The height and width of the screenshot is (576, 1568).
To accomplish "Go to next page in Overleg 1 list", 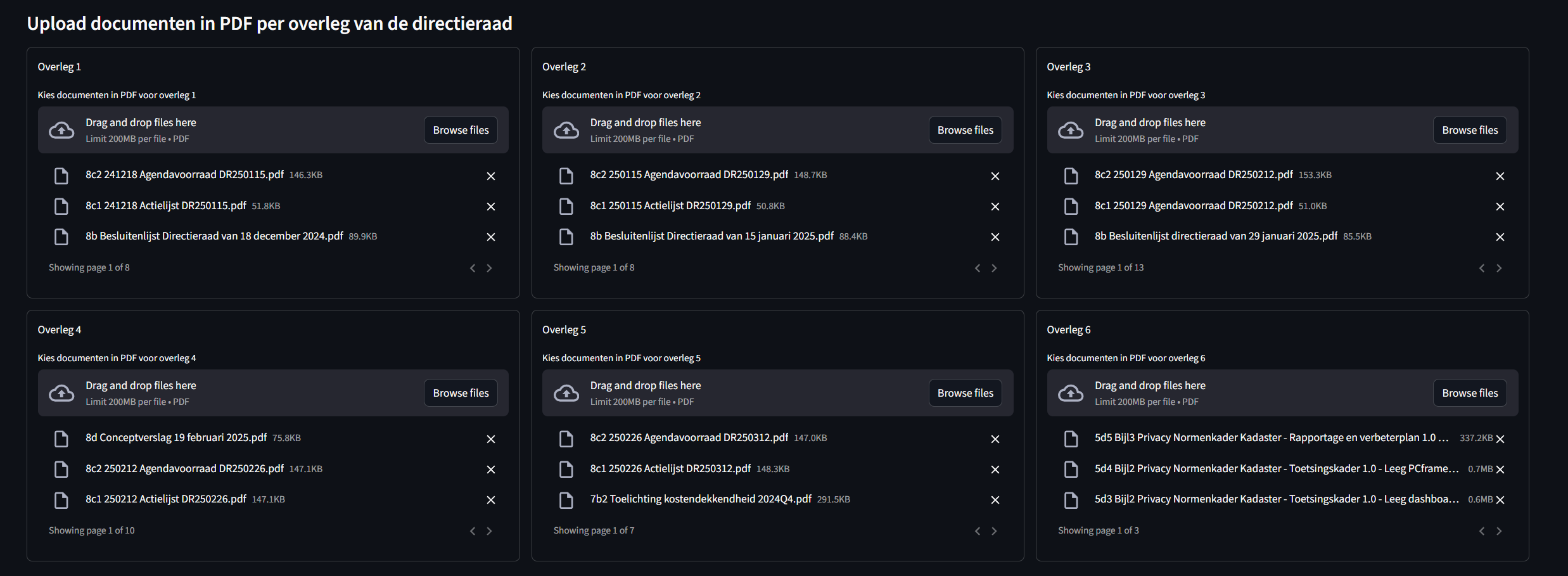I will [489, 268].
